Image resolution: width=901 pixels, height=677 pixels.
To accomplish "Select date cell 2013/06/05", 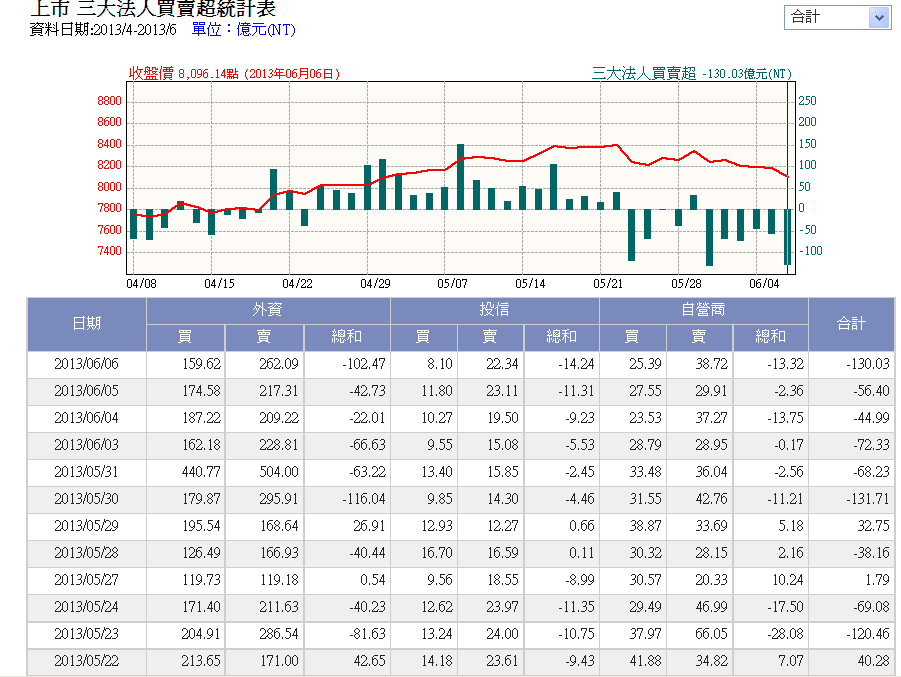I will (86, 391).
